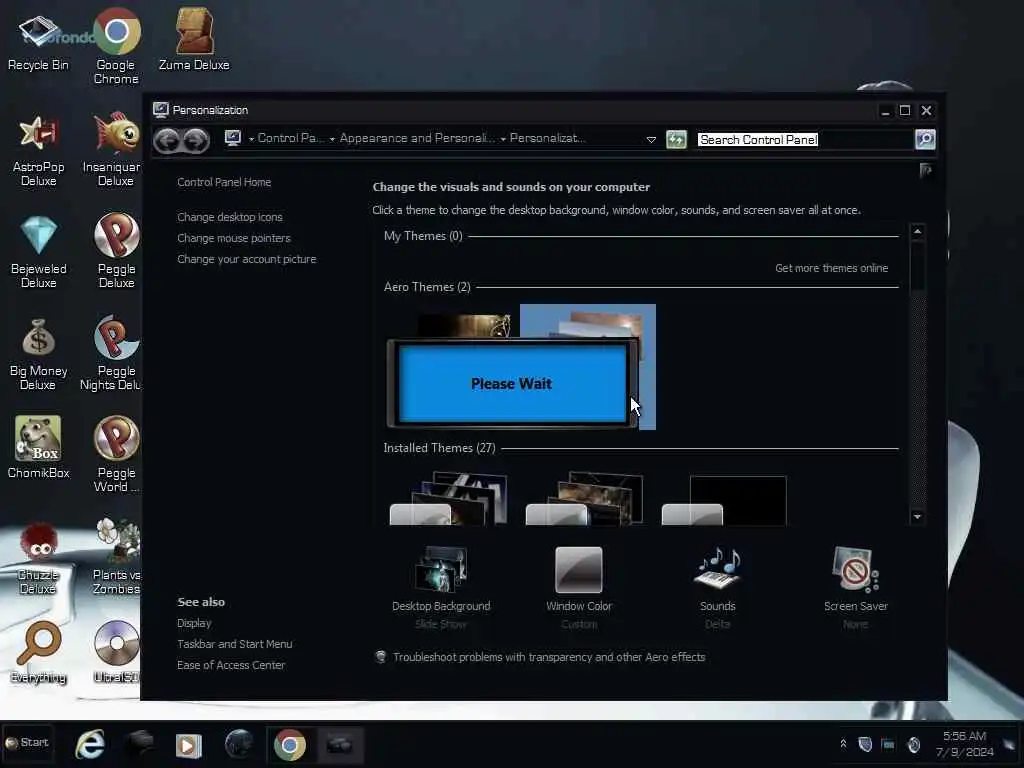Screen dimensions: 1024x768
Task: Launch Google Chrome from the desktop
Action: (x=116, y=46)
